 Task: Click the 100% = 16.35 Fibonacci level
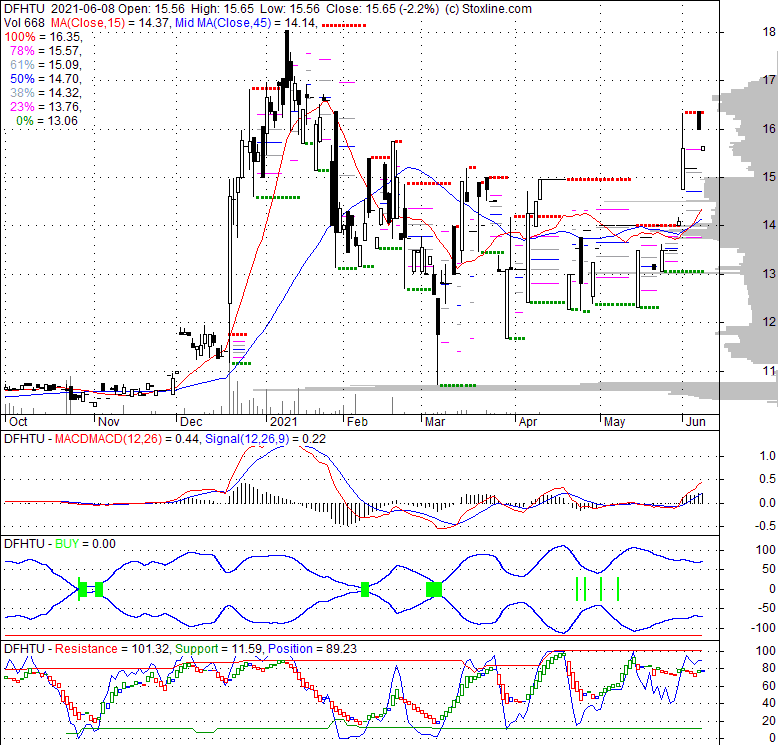[43, 37]
